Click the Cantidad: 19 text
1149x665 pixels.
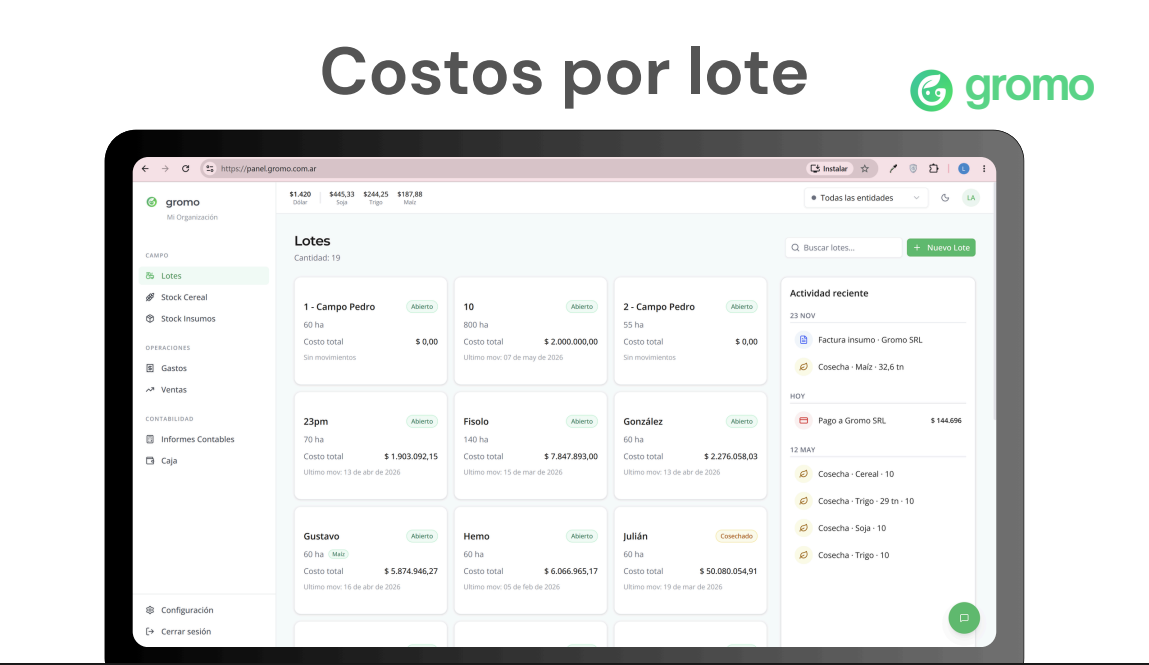click(317, 258)
